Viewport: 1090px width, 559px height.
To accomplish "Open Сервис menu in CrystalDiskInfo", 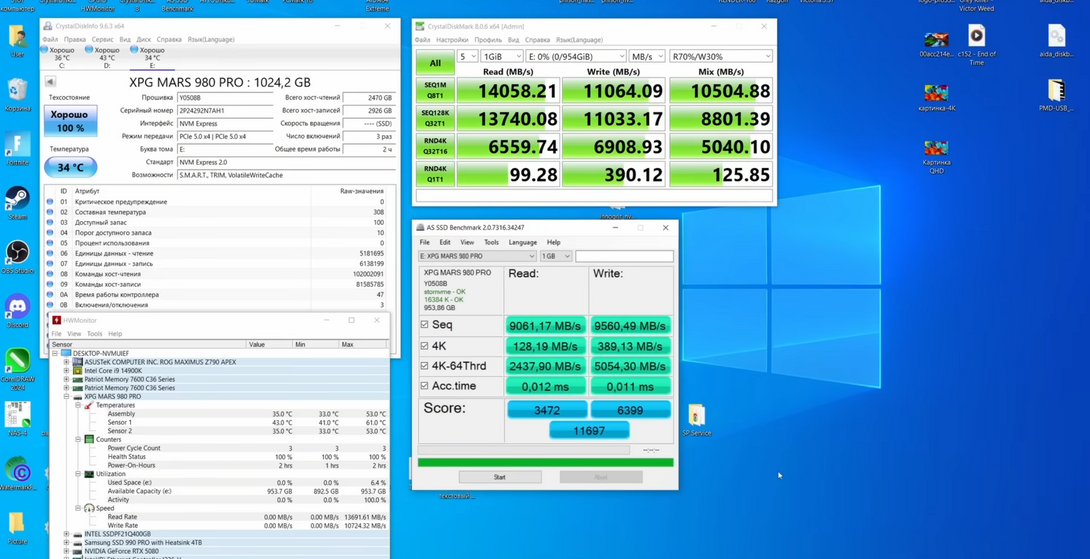I will tap(102, 40).
